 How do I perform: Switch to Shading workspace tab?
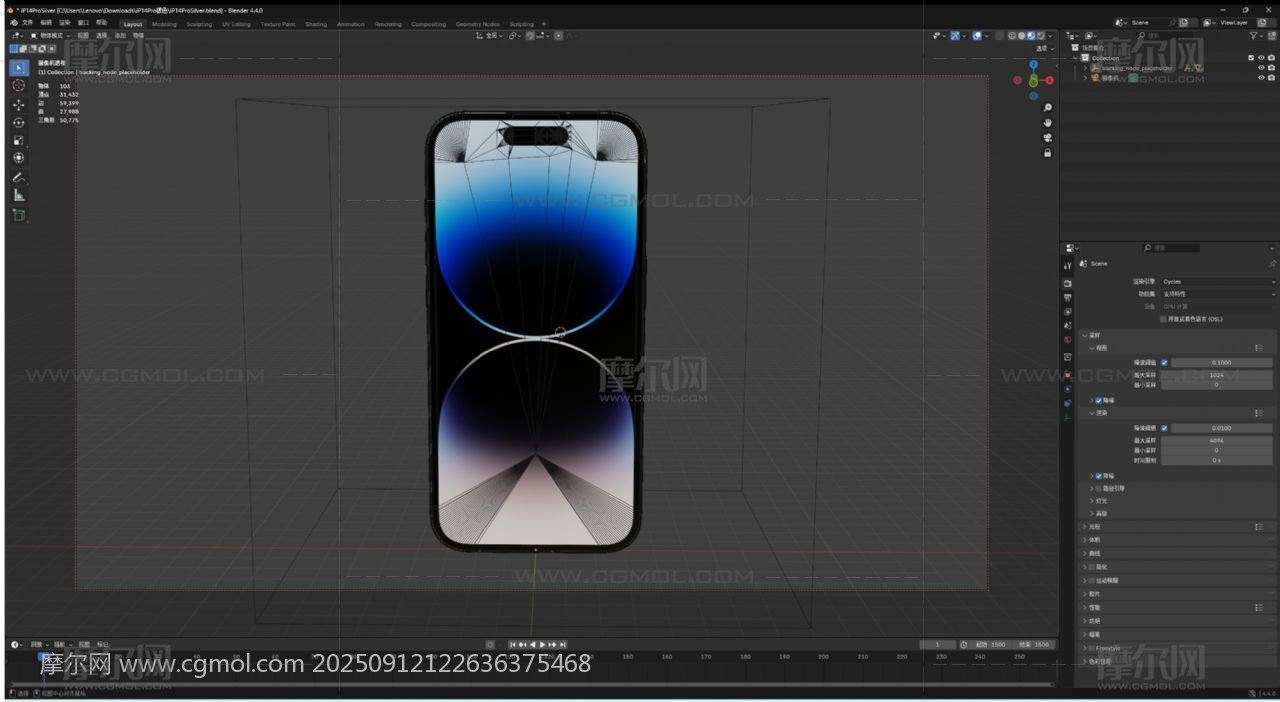pos(316,24)
